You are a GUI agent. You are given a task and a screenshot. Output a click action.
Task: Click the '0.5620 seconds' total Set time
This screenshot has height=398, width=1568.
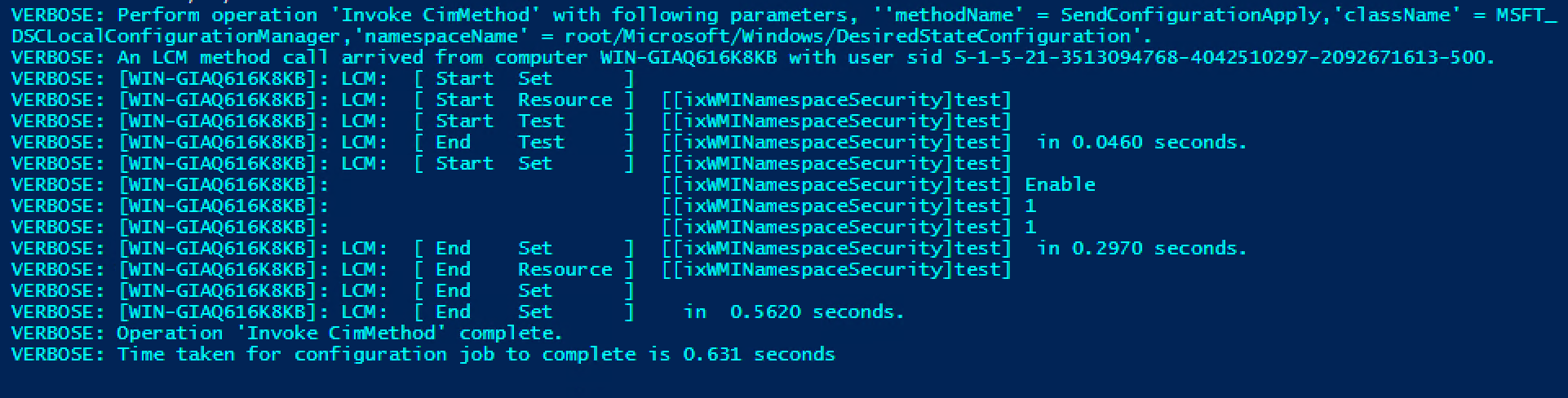[817, 312]
